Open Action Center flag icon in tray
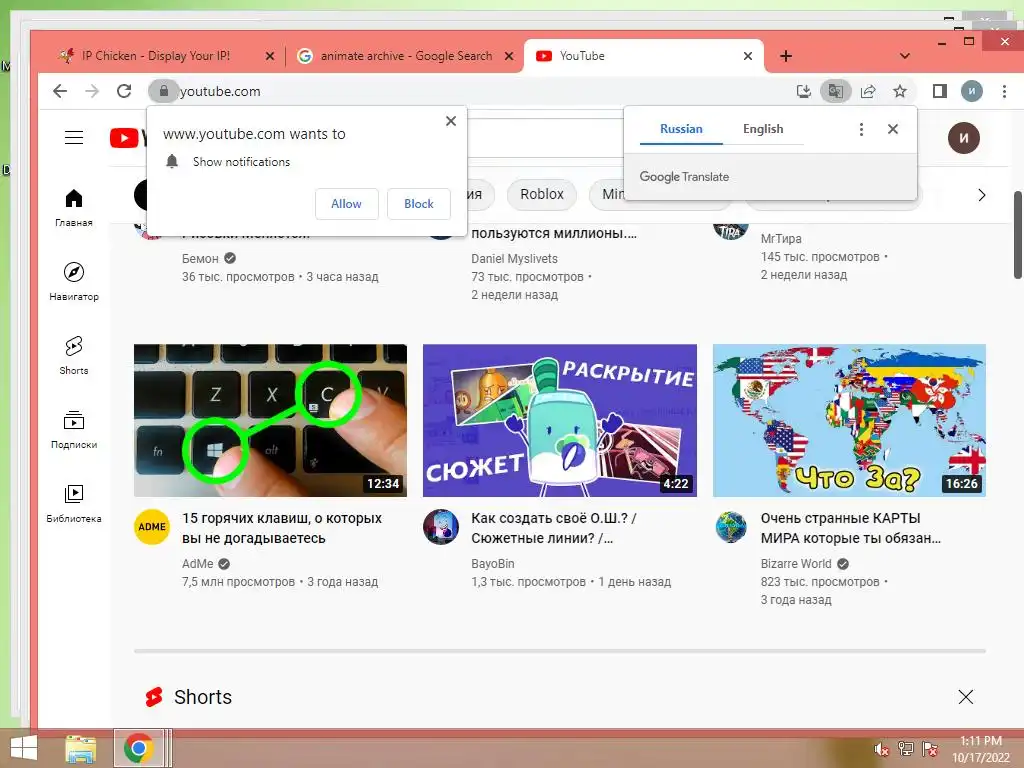This screenshot has height=768, width=1024. click(929, 749)
